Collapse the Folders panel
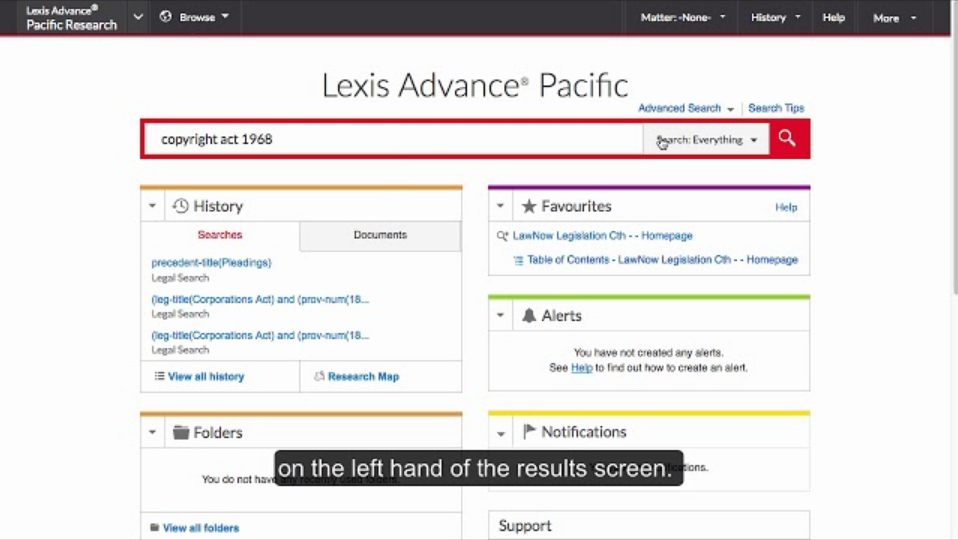The image size is (958, 540). pyautogui.click(x=152, y=432)
